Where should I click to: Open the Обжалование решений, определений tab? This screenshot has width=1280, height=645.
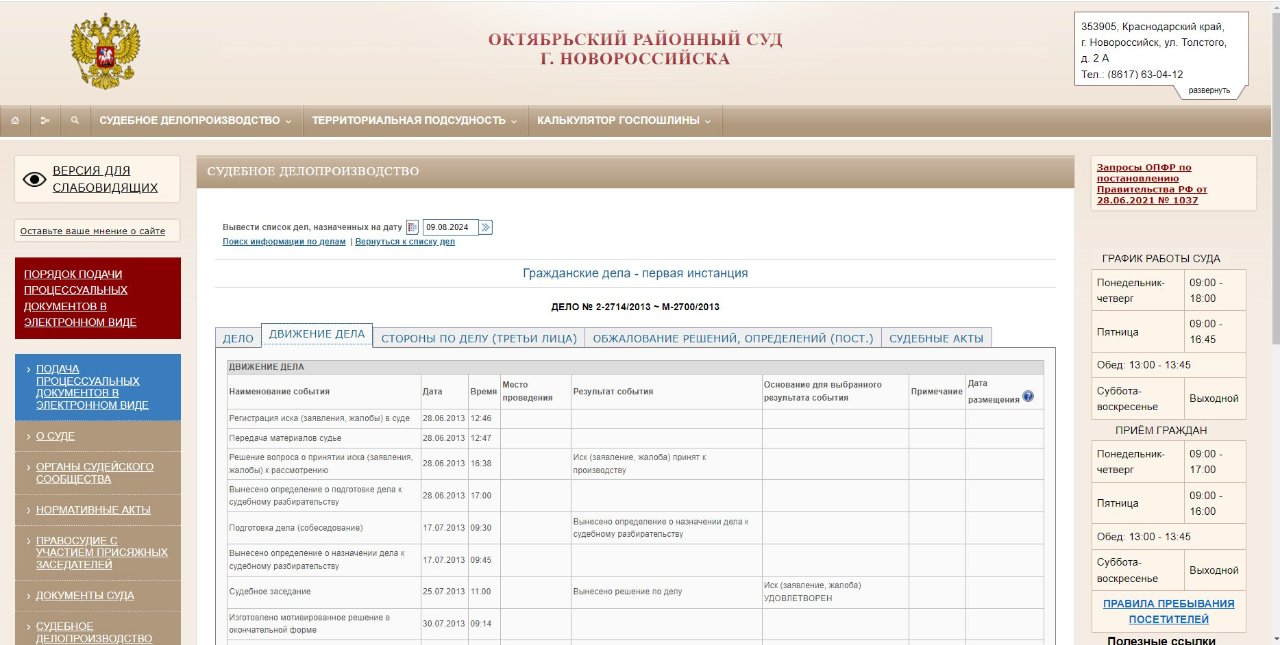pyautogui.click(x=733, y=338)
